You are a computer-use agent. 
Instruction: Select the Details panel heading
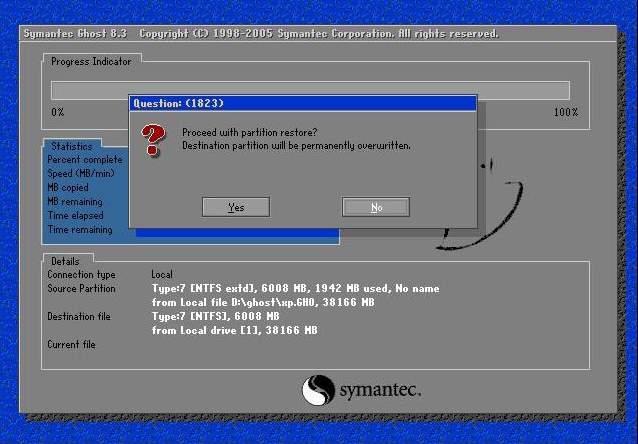click(65, 261)
